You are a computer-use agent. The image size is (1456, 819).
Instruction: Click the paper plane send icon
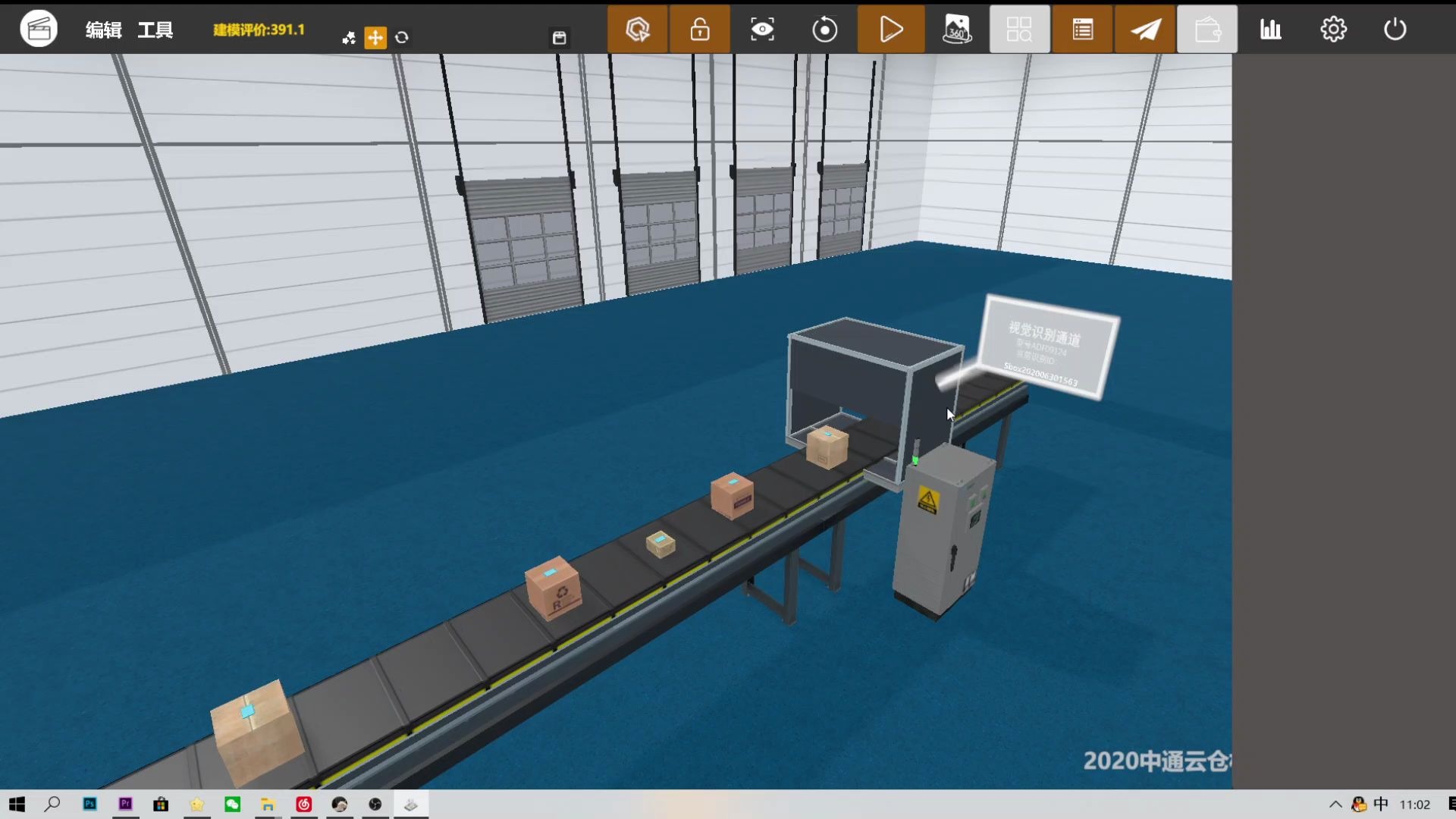point(1145,30)
